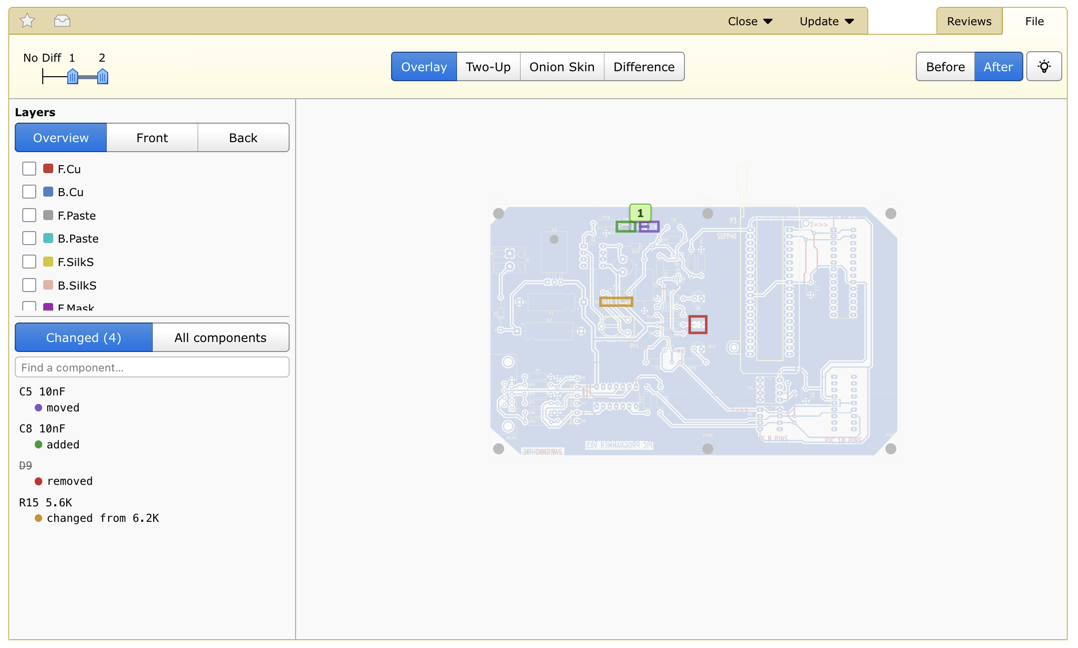Show All components list
The width and height of the screenshot is (1078, 648).
pos(220,337)
